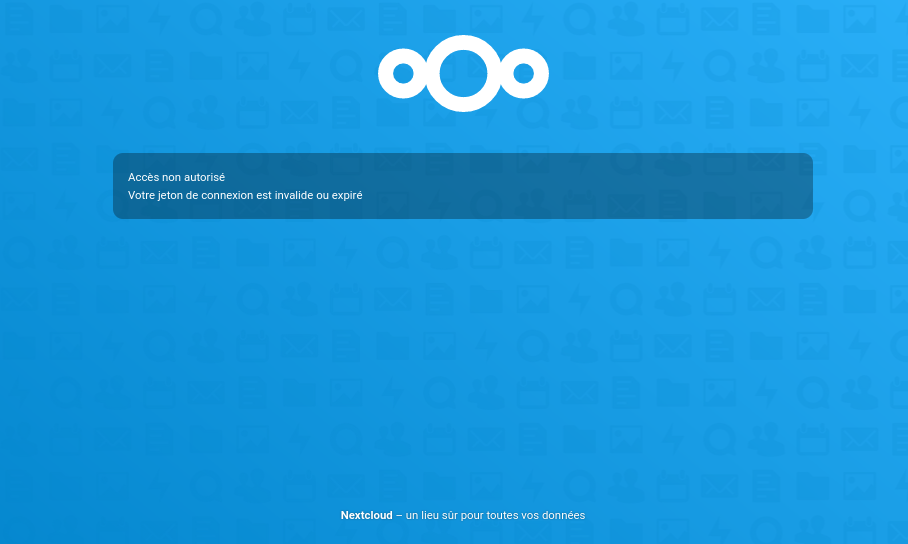Click the word 'connexion' in the error text
The image size is (908, 544).
pyautogui.click(x=228, y=195)
